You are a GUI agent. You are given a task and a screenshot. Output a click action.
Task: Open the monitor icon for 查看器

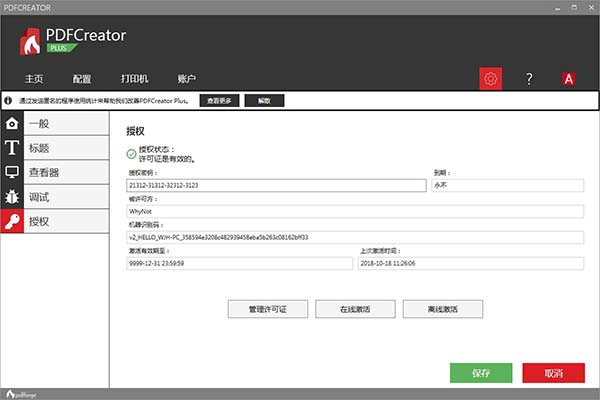(x=12, y=172)
